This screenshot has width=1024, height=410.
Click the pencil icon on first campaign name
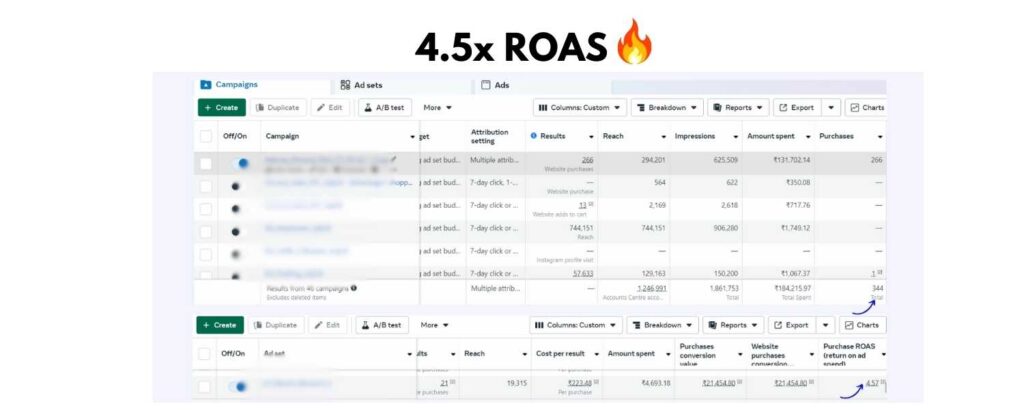(393, 159)
